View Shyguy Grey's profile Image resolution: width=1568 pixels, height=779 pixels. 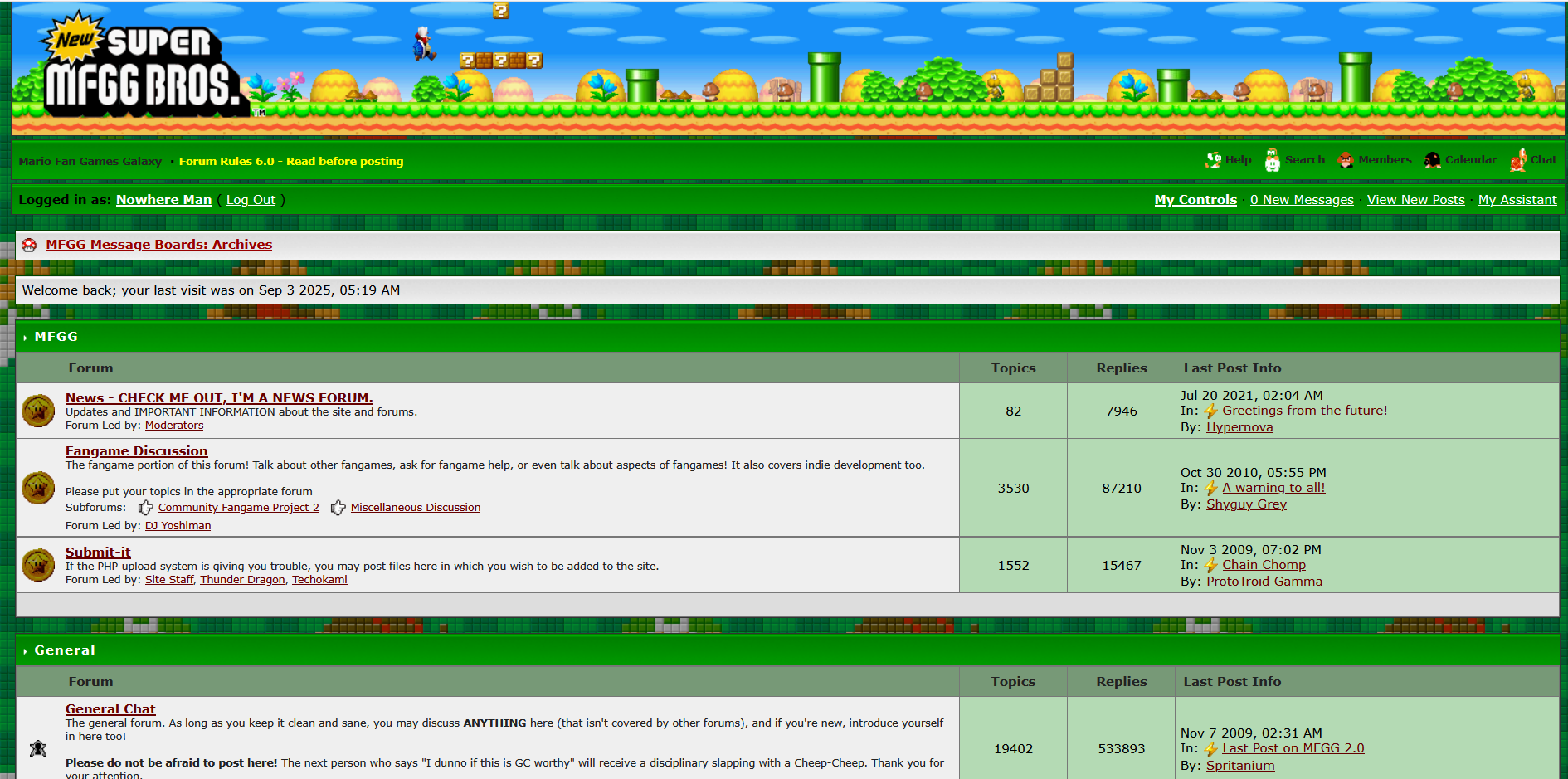coord(1246,504)
